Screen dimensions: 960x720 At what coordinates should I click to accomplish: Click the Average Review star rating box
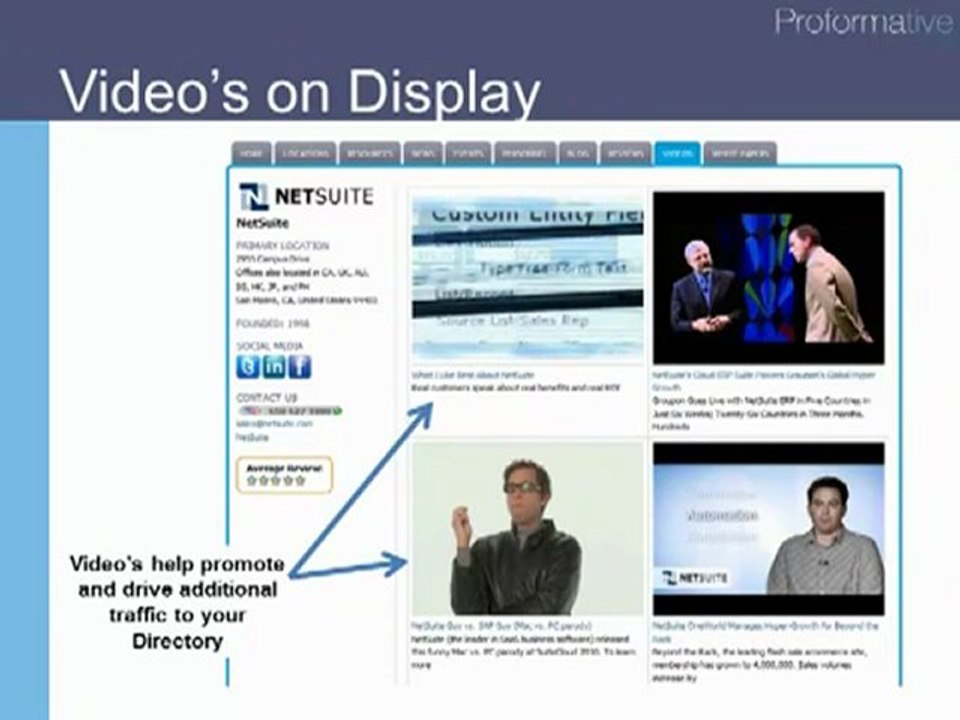pyautogui.click(x=285, y=474)
